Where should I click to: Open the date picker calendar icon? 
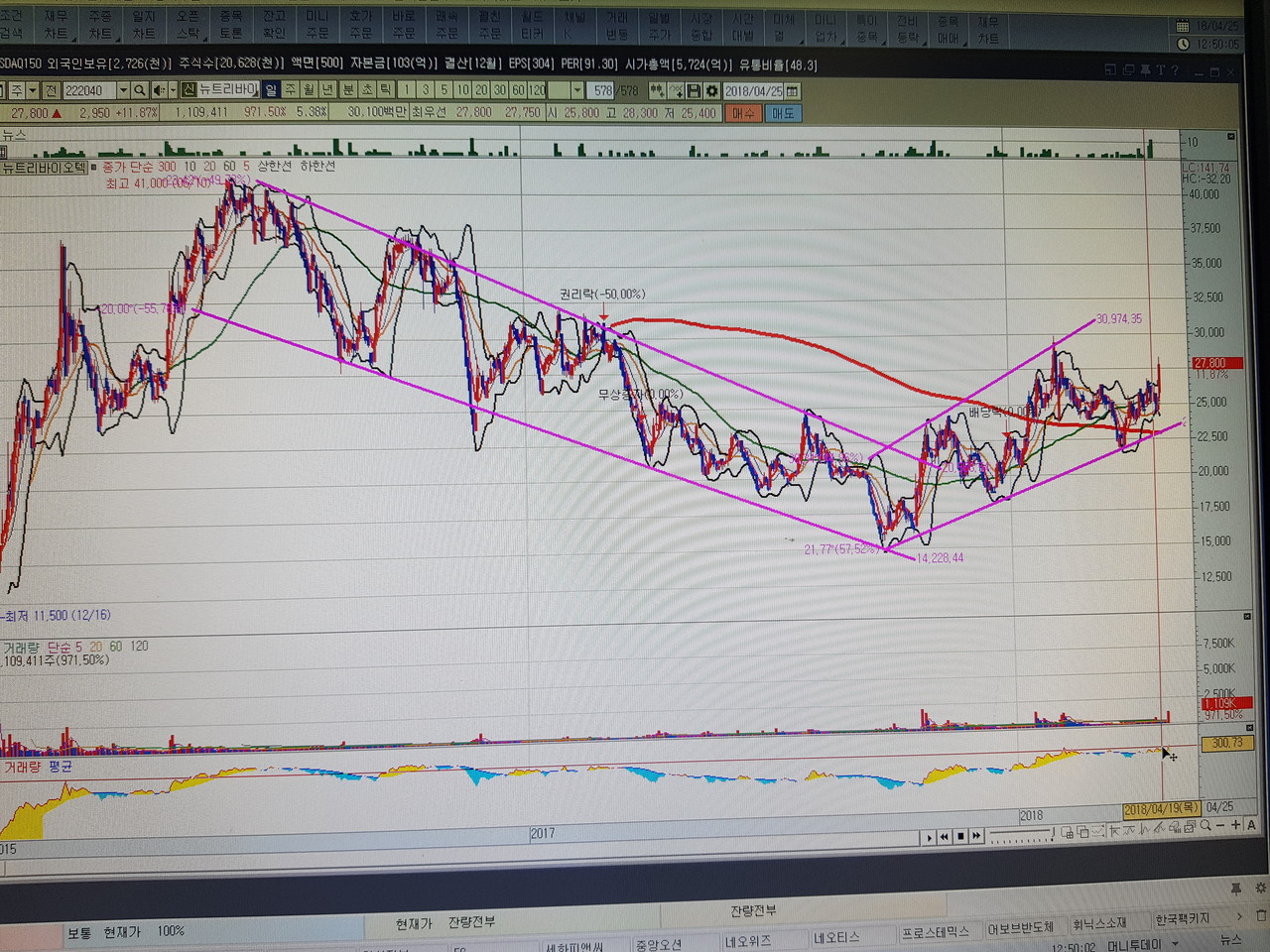tap(792, 90)
